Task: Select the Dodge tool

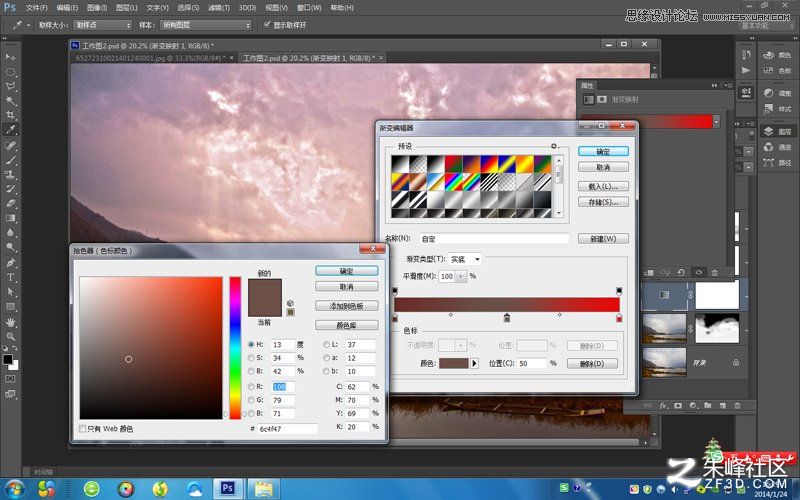Action: [10, 246]
